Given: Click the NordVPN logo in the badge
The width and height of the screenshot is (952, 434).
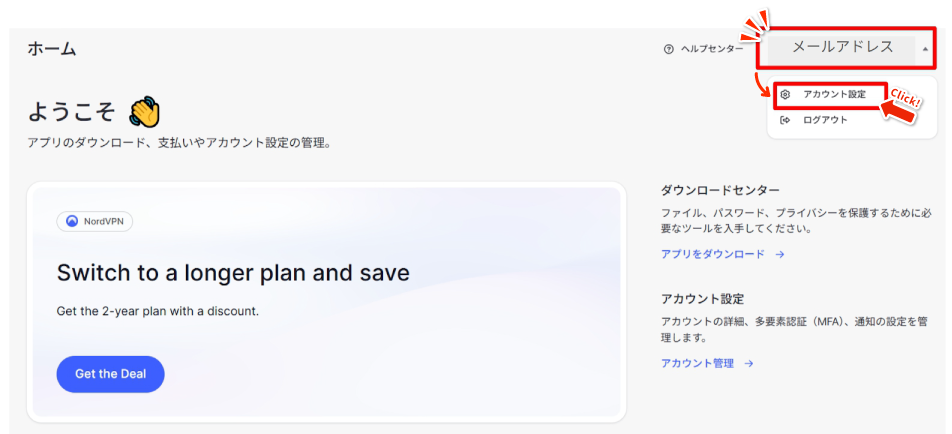Looking at the screenshot, I should pyautogui.click(x=72, y=221).
